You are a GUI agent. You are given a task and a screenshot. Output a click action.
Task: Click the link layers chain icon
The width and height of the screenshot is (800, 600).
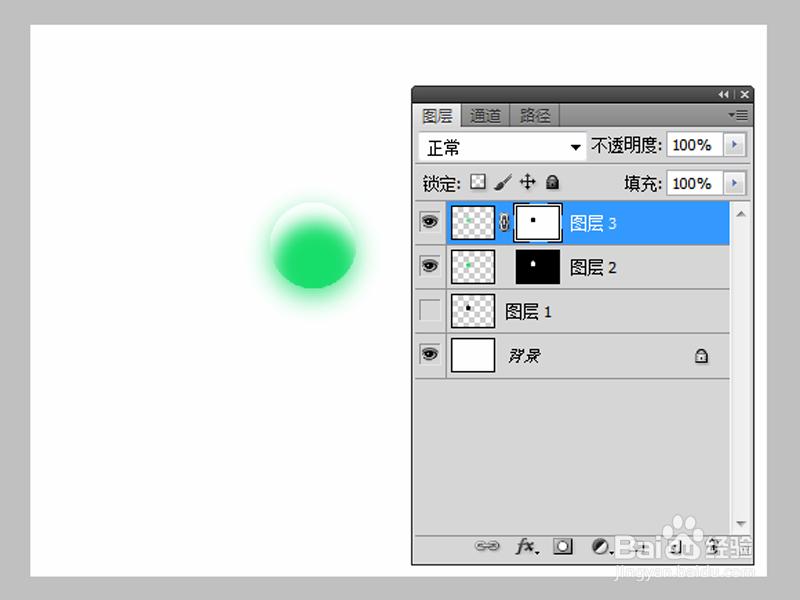[487, 546]
